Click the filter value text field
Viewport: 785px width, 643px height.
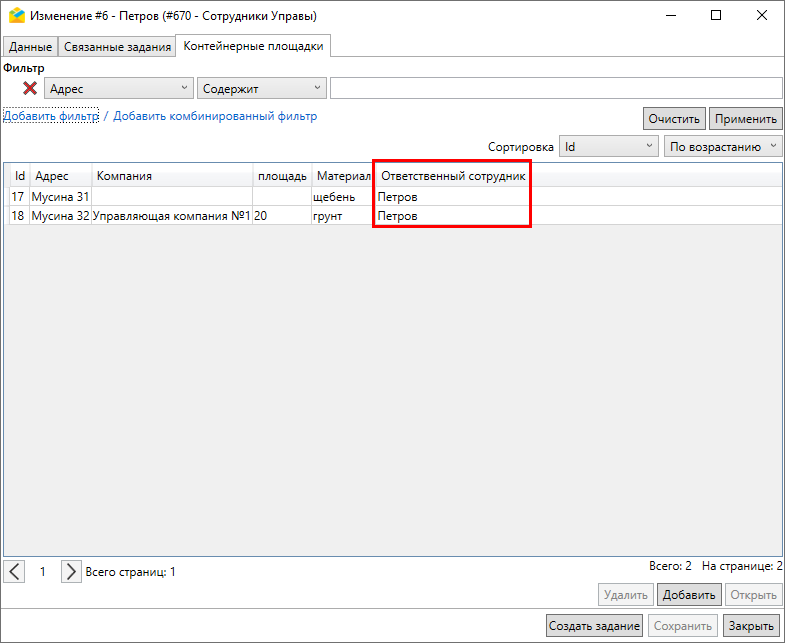point(555,88)
